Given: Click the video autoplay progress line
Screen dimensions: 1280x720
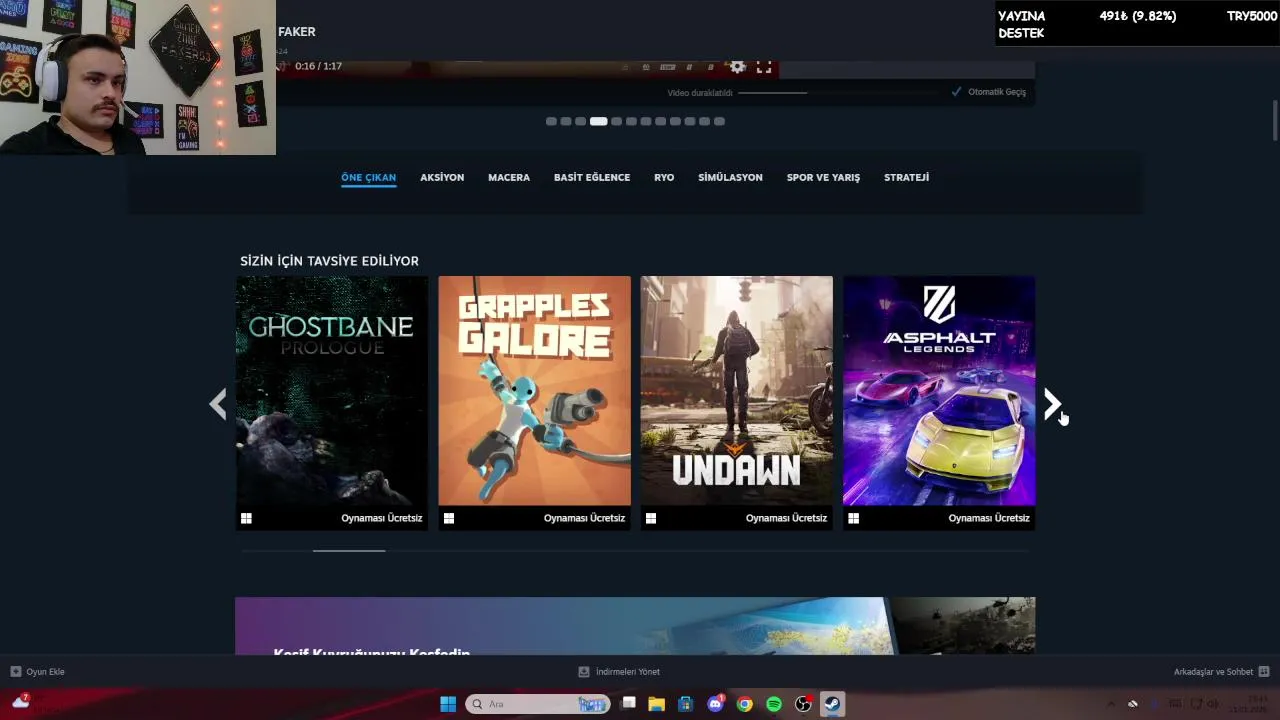Looking at the screenshot, I should [x=772, y=92].
